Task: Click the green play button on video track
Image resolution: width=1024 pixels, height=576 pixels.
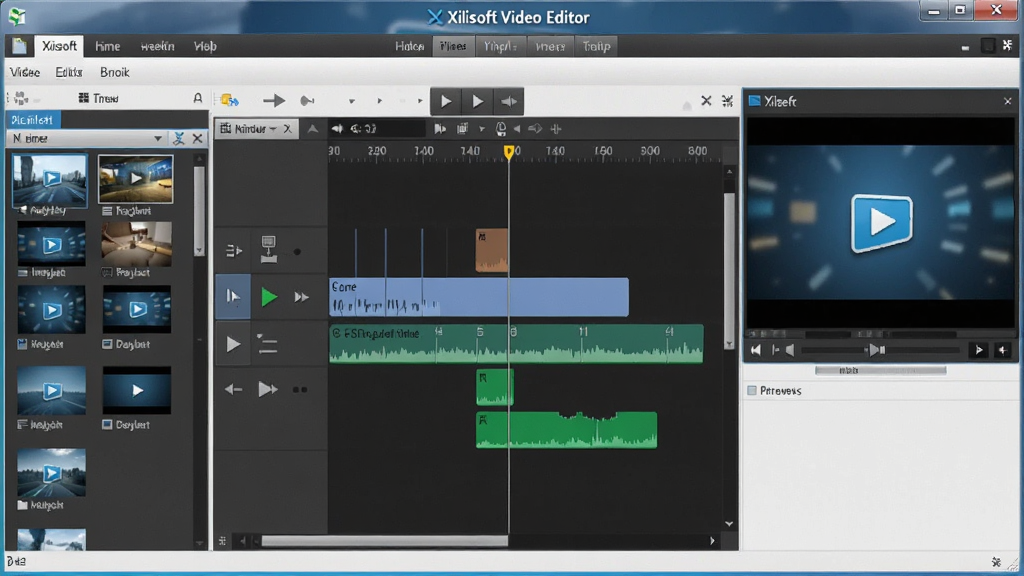Action: [x=268, y=297]
